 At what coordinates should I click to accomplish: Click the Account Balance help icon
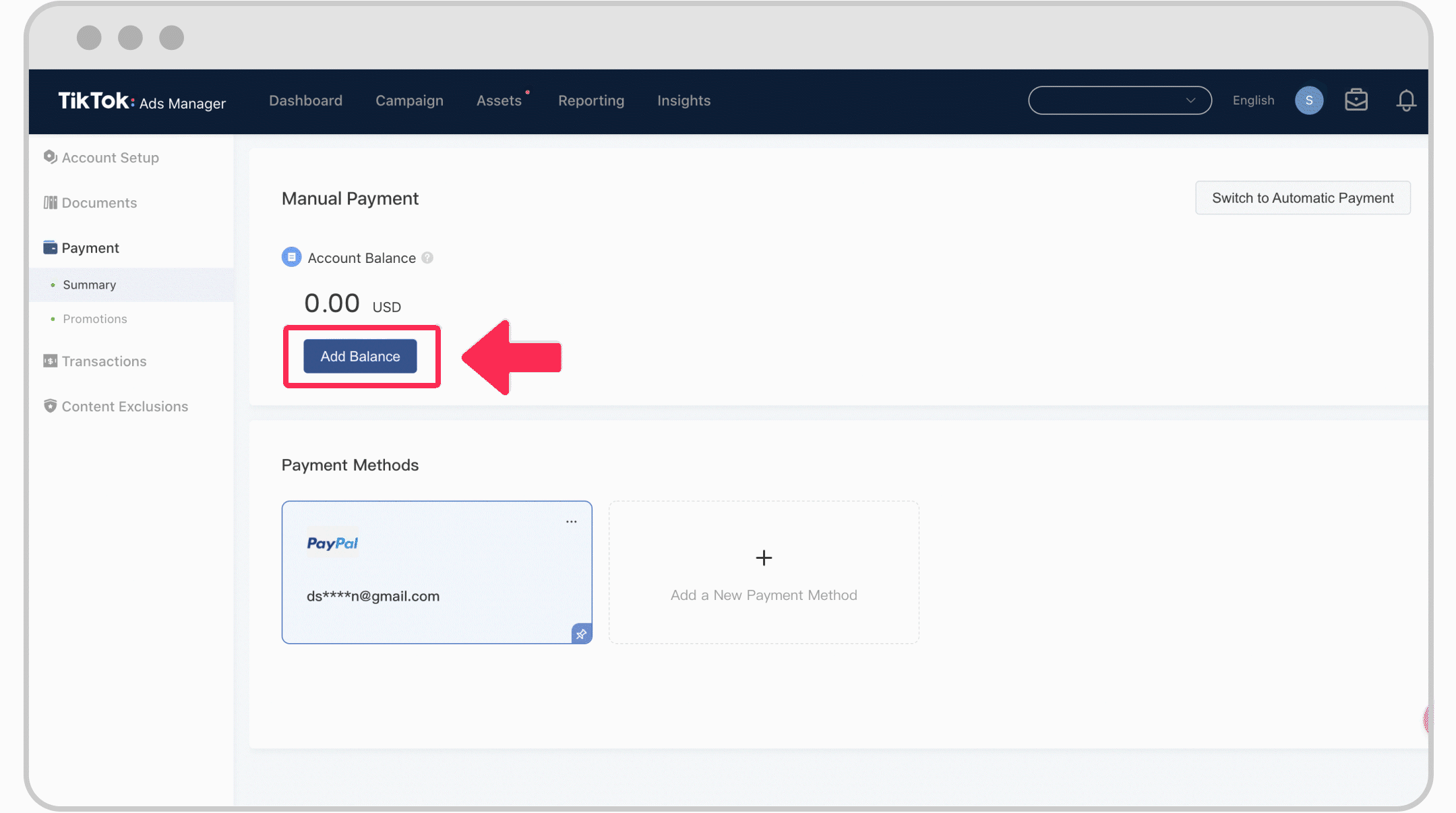(427, 258)
